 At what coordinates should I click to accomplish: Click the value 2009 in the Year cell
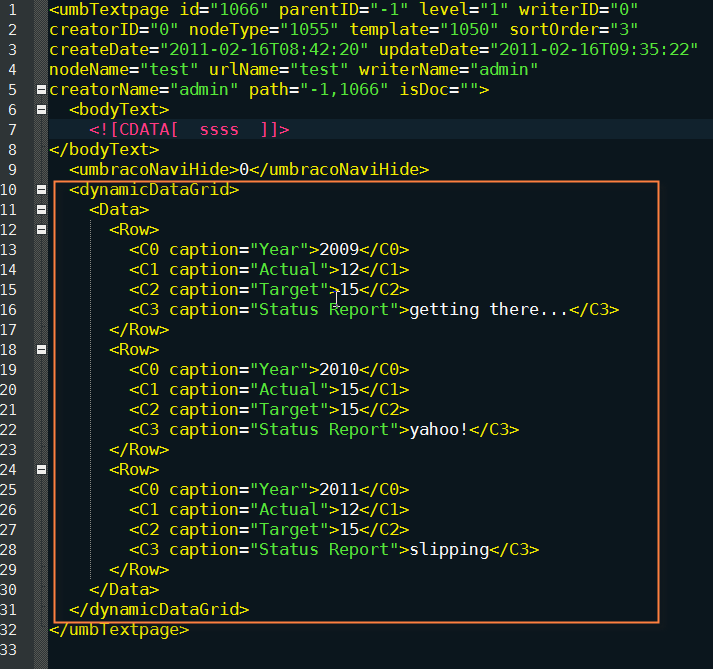click(339, 250)
